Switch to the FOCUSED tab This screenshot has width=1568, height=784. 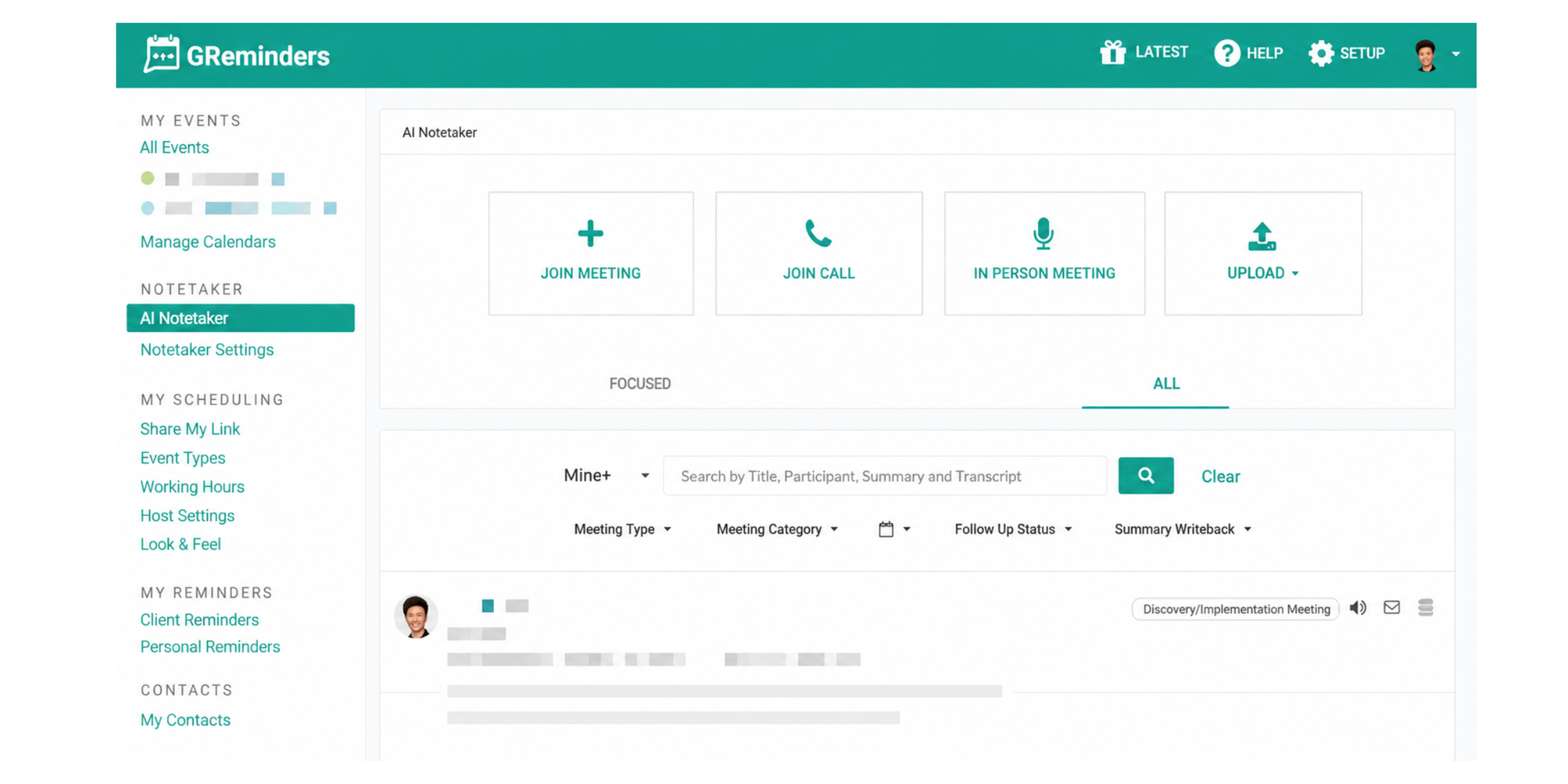pos(640,383)
